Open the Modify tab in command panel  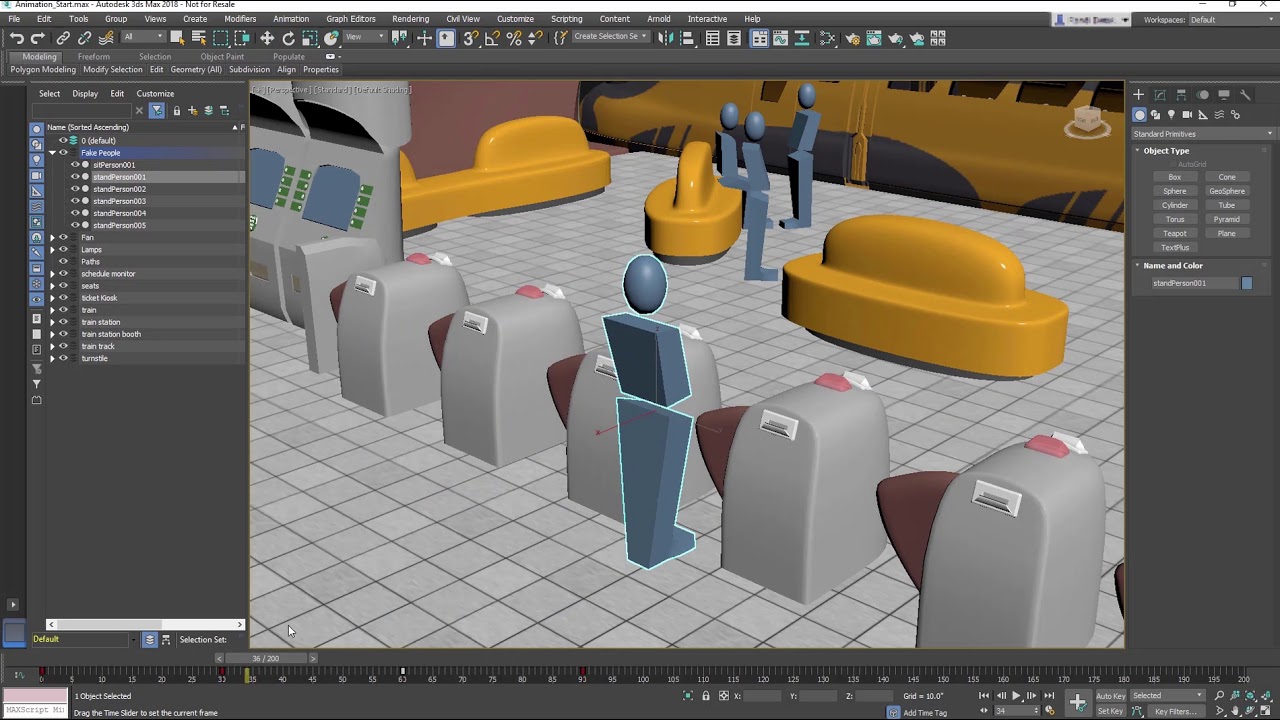click(x=1160, y=95)
